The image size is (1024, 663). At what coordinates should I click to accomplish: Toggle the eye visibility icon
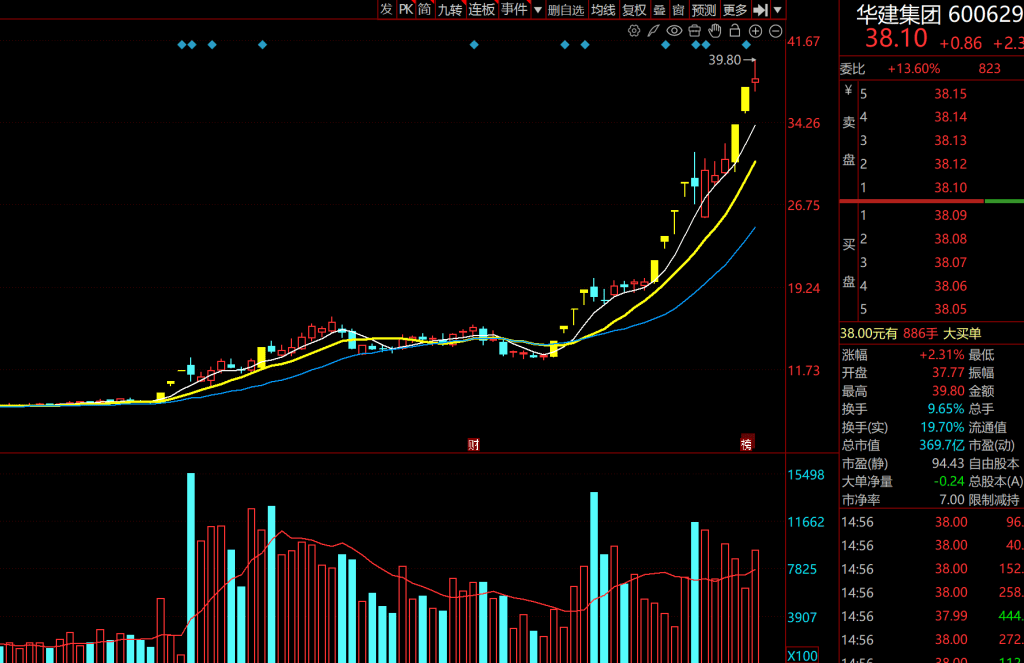coord(674,31)
